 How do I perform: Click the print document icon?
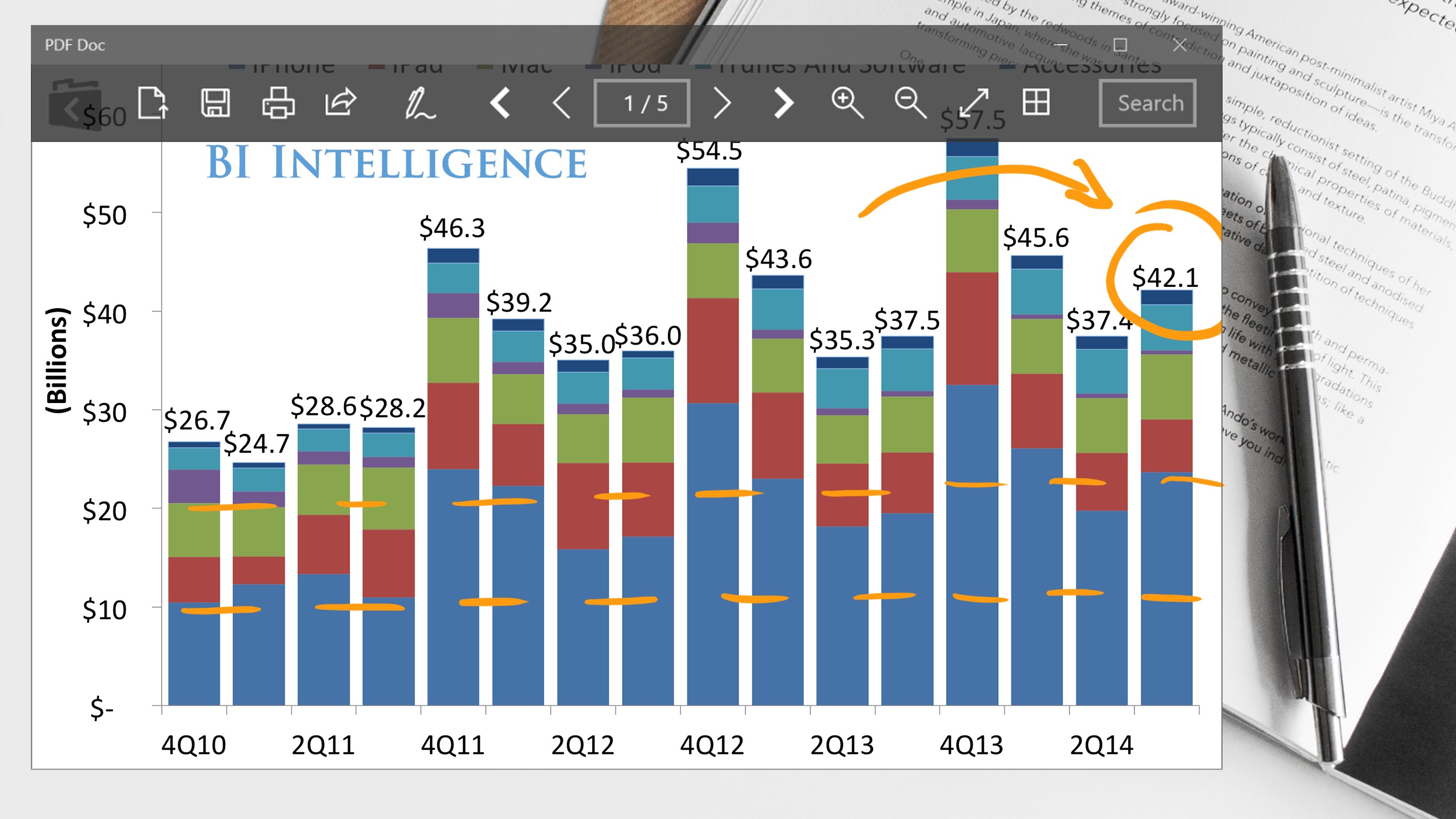[278, 104]
